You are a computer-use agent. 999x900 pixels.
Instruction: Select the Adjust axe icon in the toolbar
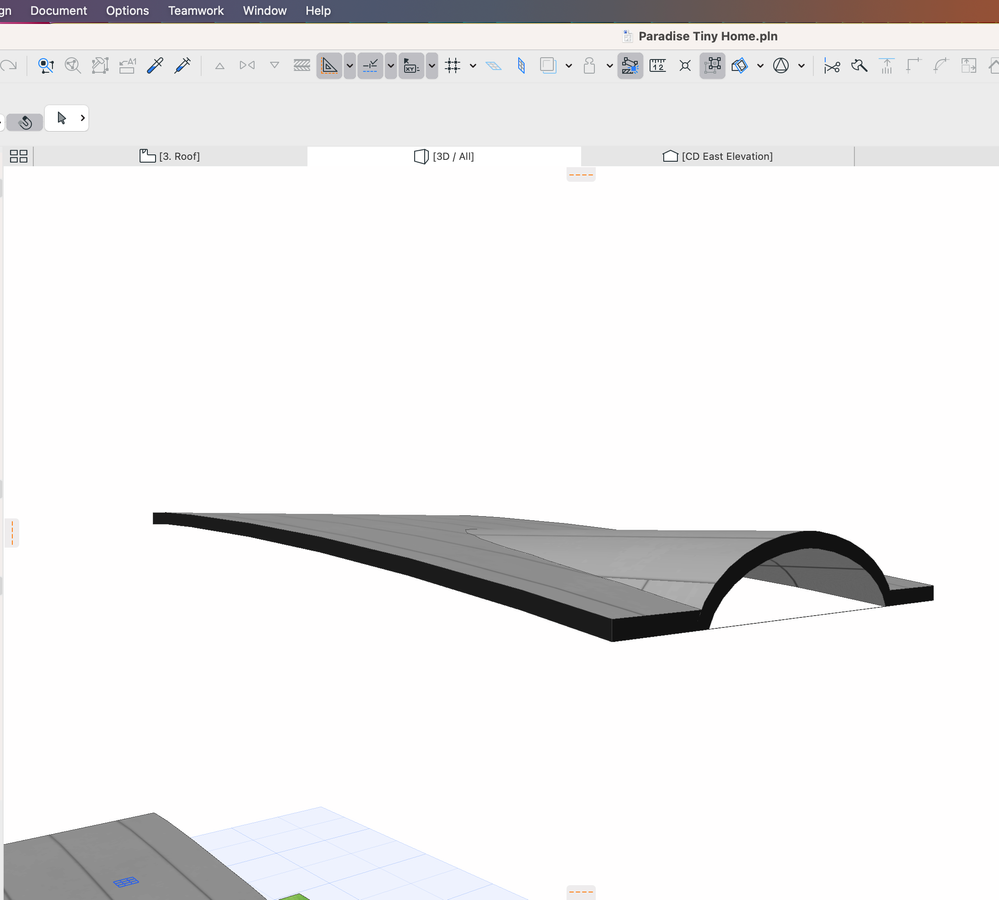[x=857, y=65]
